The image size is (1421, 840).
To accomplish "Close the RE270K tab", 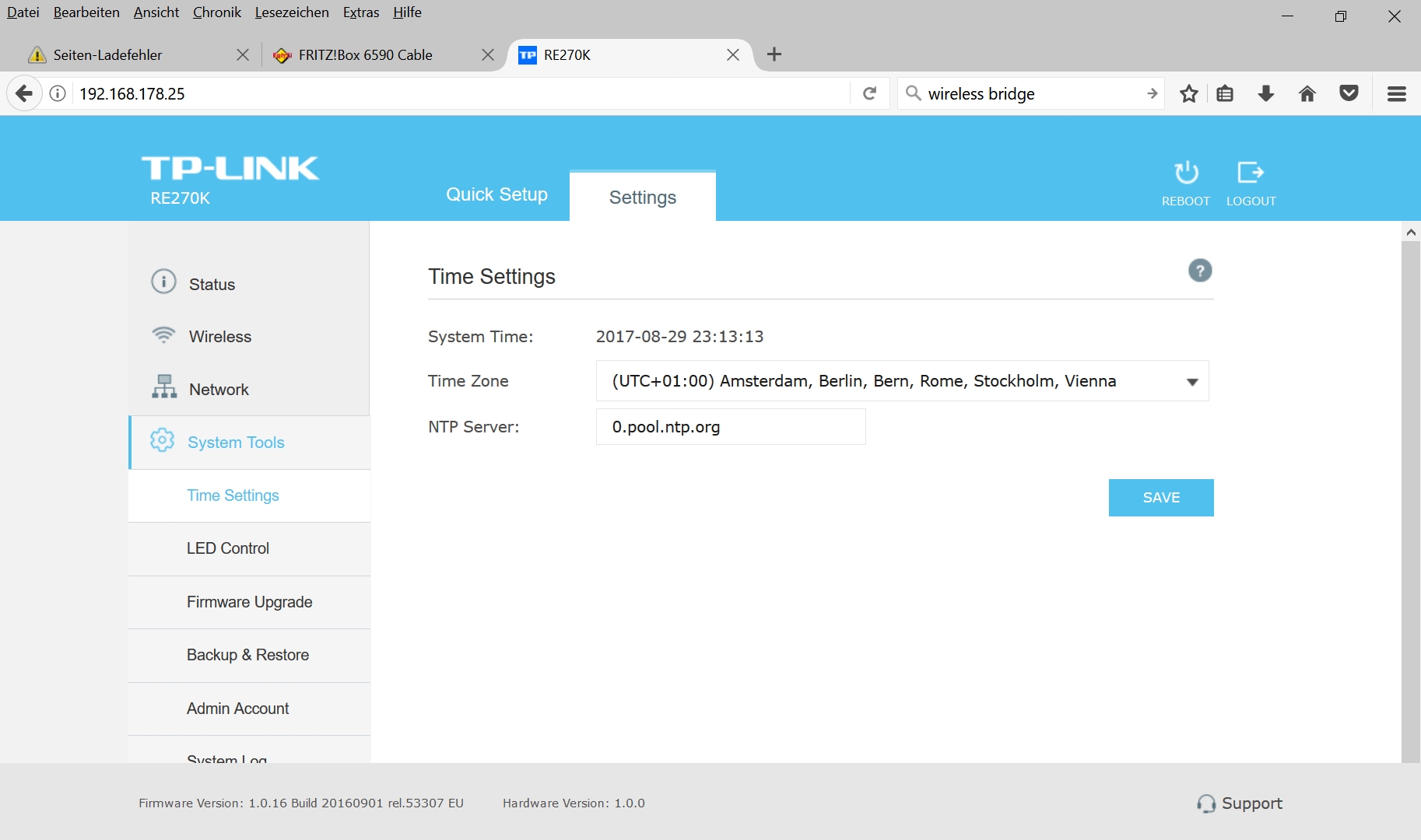I will click(733, 55).
